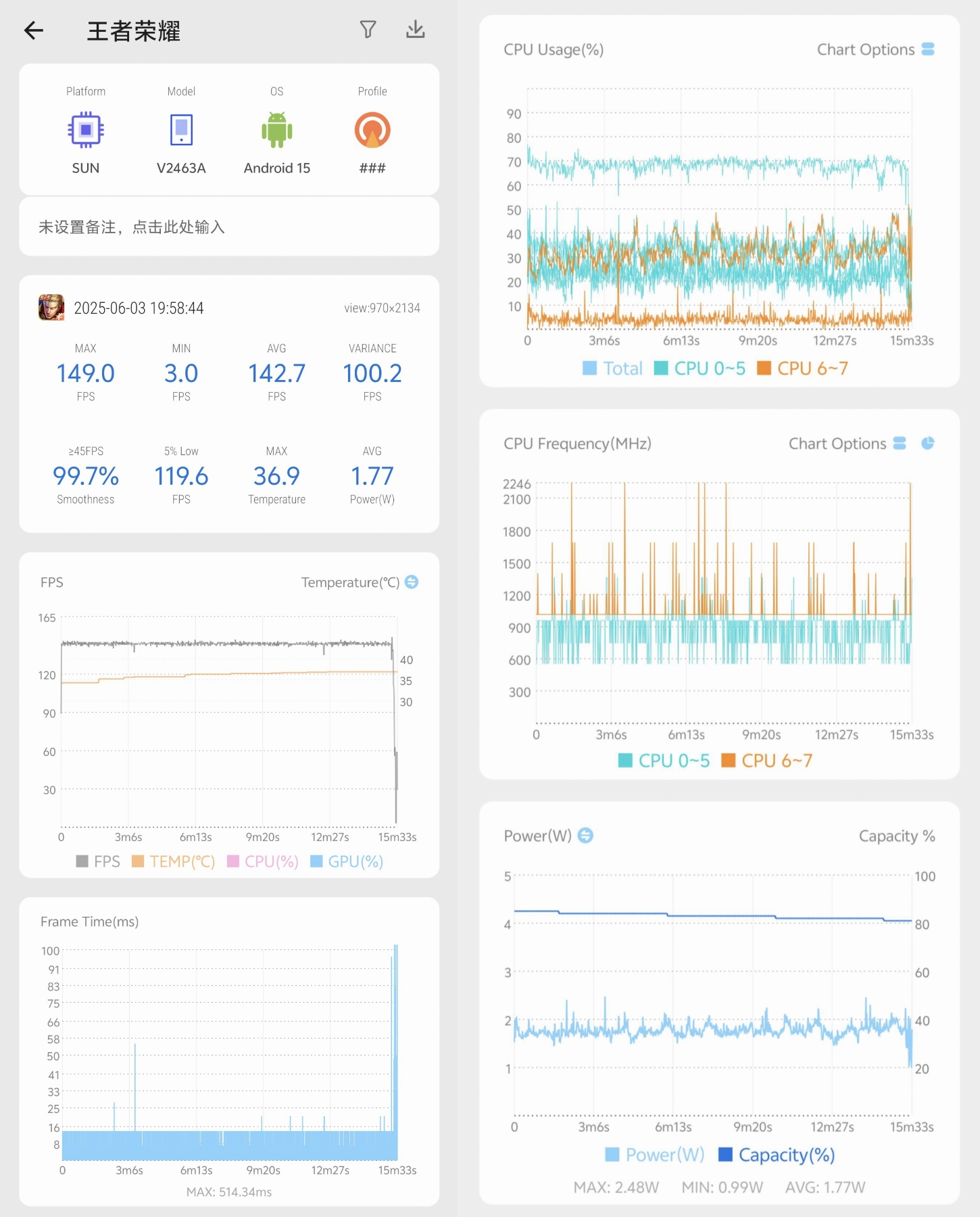
Task: Click the AVG 1.77 Power(W) value
Action: coord(372,476)
